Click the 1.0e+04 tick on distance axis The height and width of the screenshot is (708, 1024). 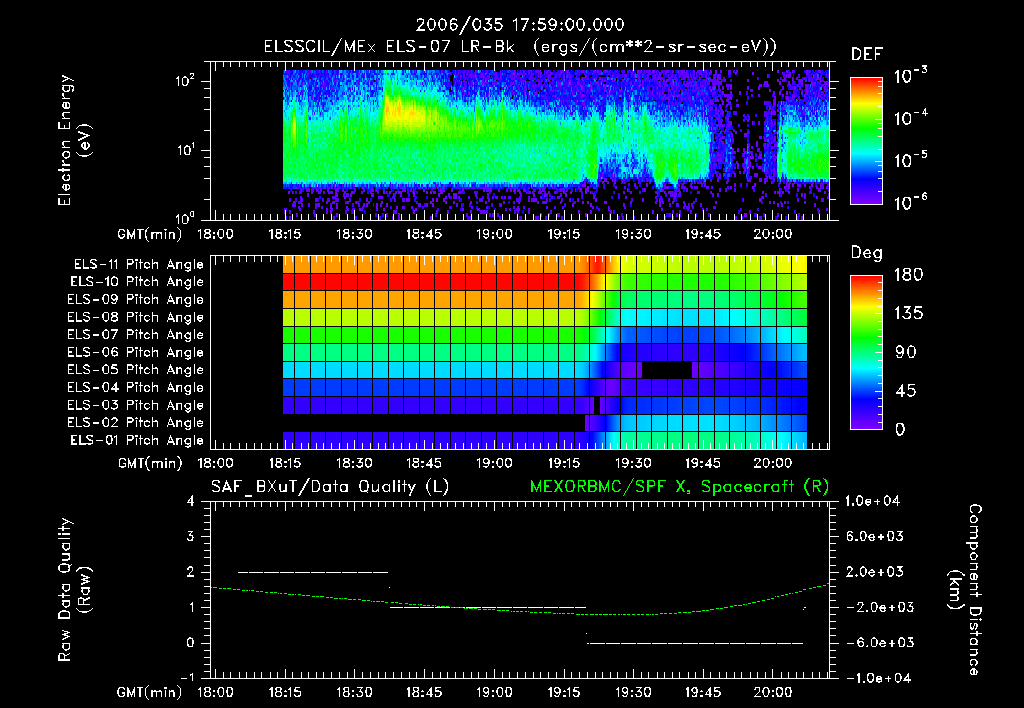[x=872, y=501]
